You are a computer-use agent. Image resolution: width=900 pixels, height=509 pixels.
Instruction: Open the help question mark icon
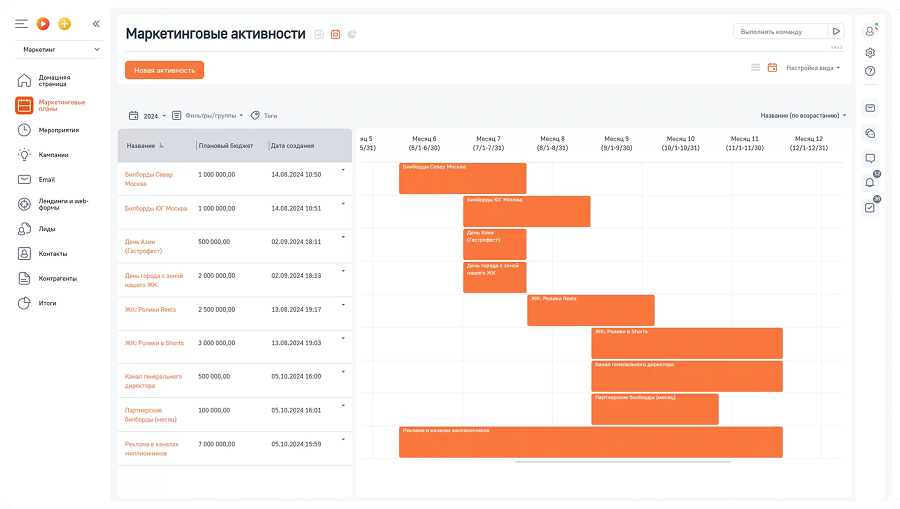click(870, 71)
